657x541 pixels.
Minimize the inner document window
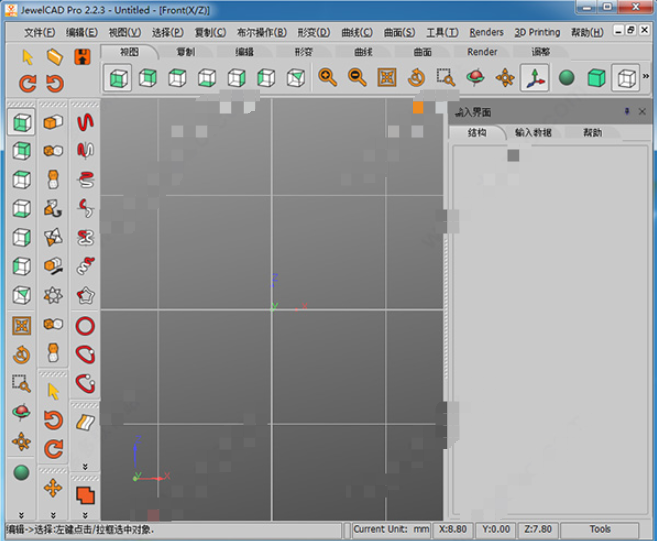click(x=618, y=30)
